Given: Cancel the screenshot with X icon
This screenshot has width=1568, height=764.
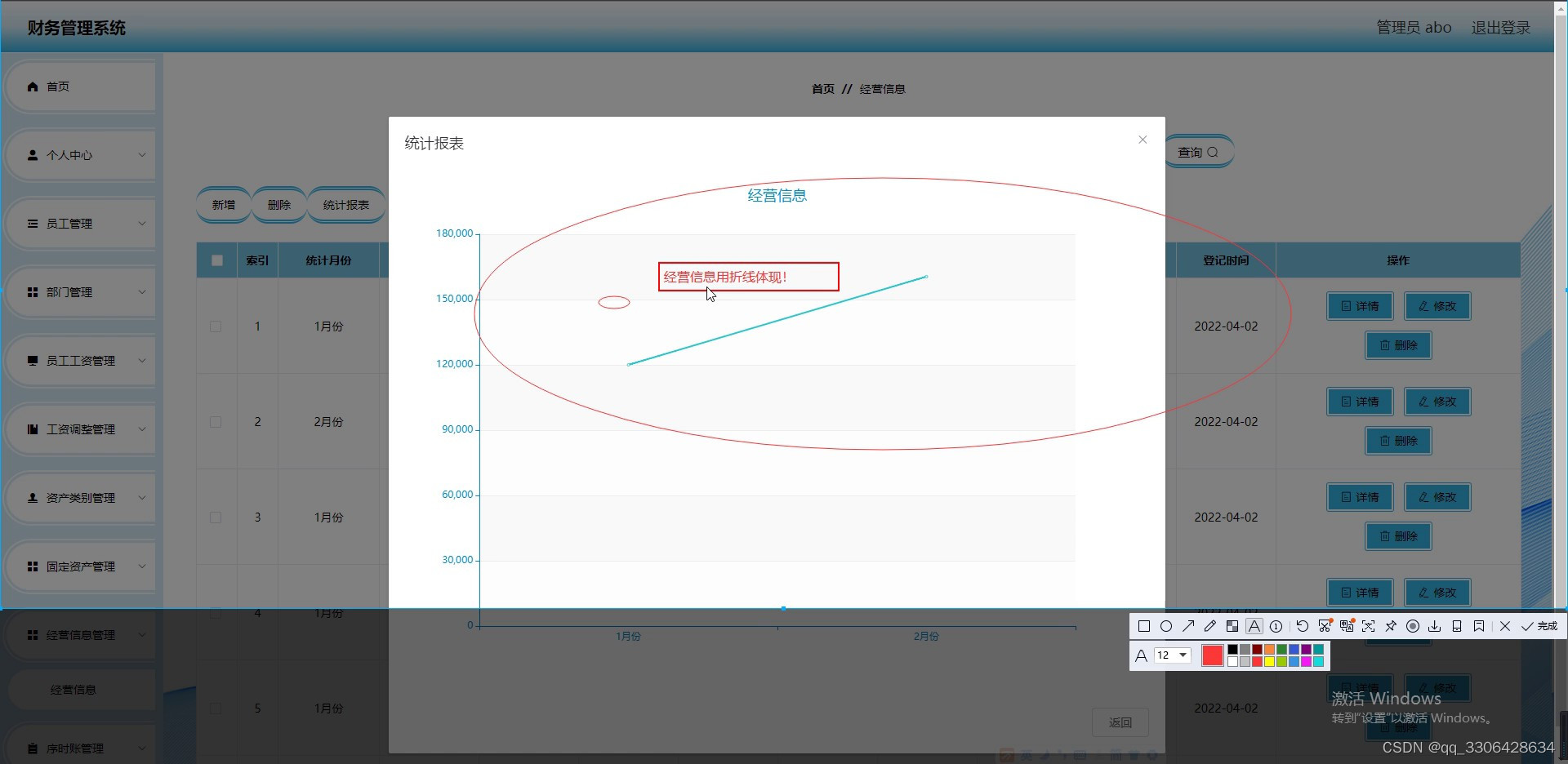Looking at the screenshot, I should pos(1505,626).
